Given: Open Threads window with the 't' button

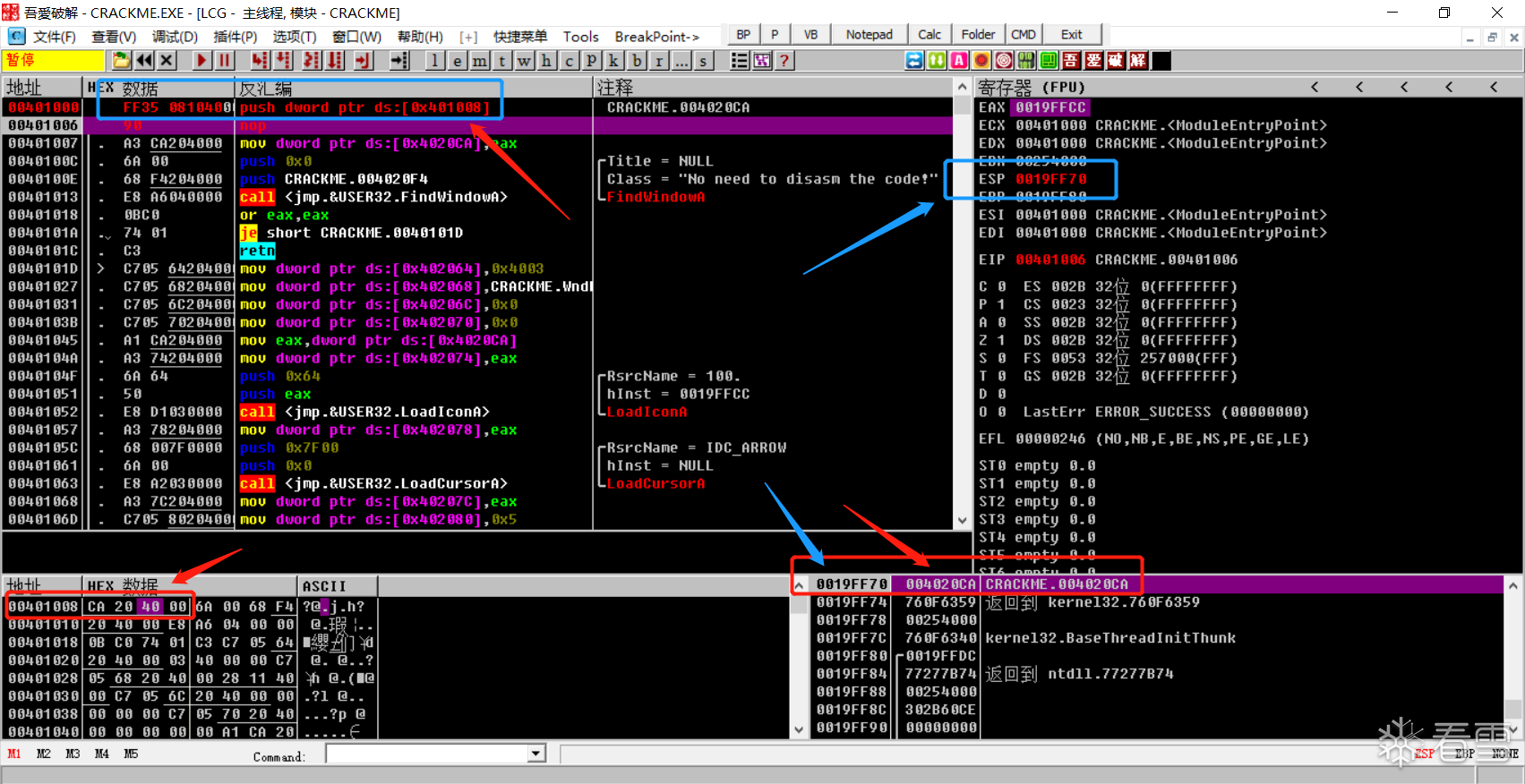Looking at the screenshot, I should point(502,60).
